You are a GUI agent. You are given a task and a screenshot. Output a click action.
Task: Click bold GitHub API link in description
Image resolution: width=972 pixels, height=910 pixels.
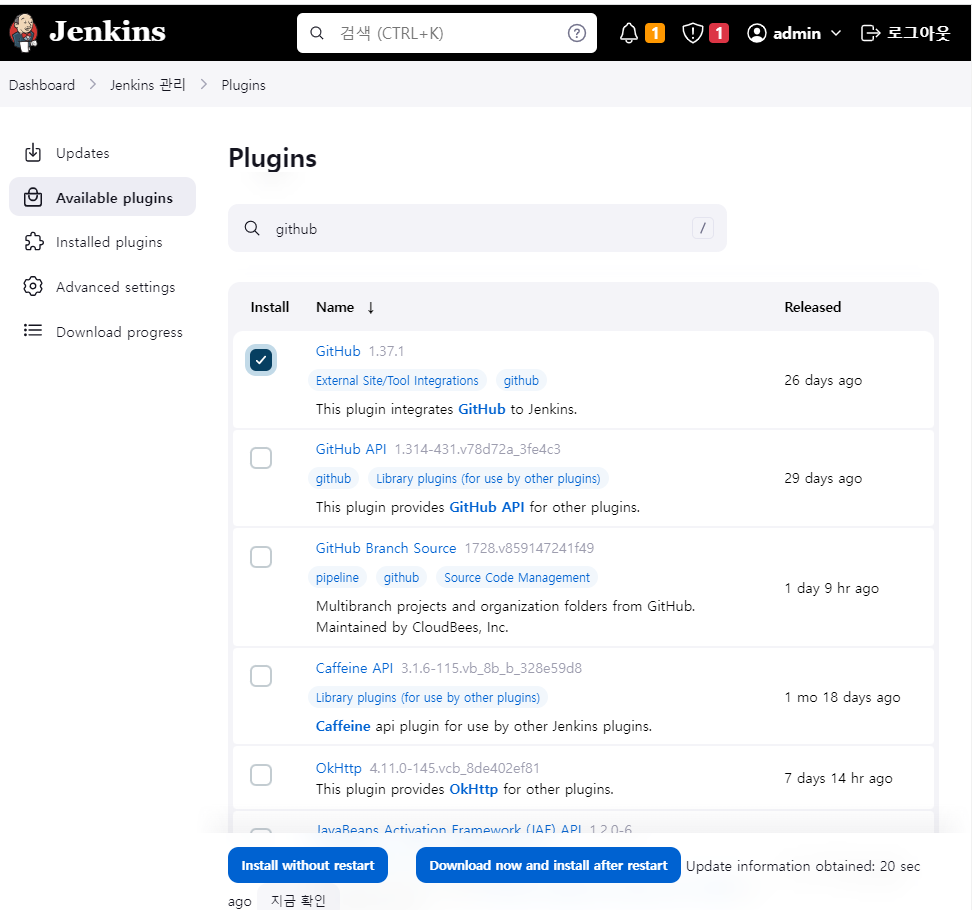coord(487,507)
